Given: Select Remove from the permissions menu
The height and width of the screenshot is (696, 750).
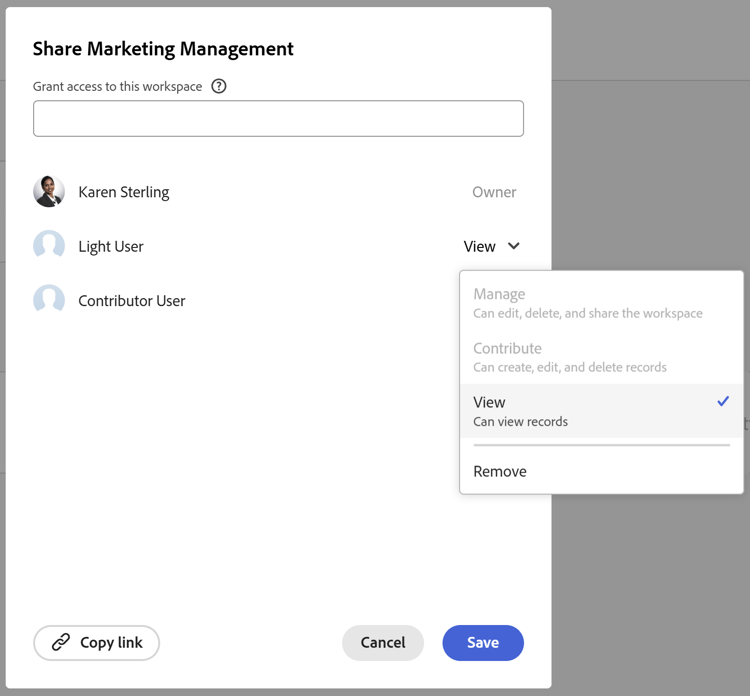Looking at the screenshot, I should point(500,471).
